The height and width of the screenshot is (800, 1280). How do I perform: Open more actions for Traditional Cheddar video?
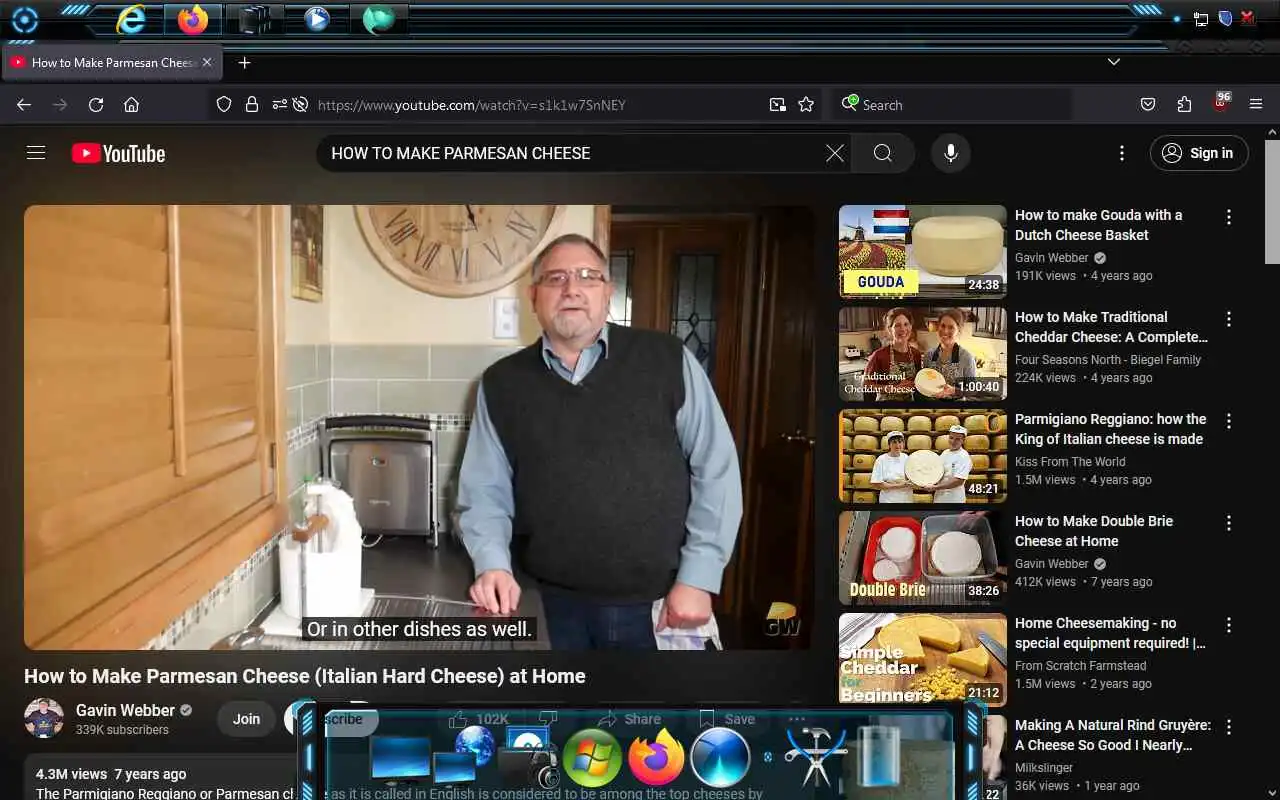[1229, 319]
